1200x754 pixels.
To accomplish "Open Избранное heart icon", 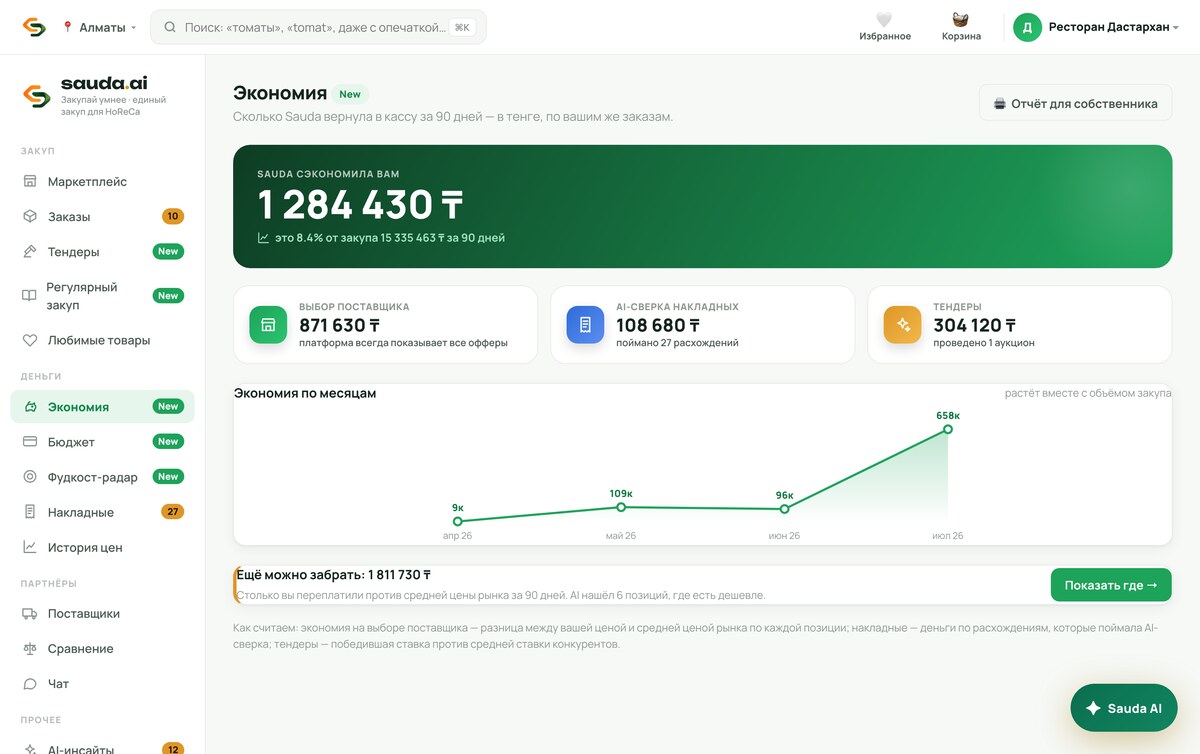I will [884, 20].
